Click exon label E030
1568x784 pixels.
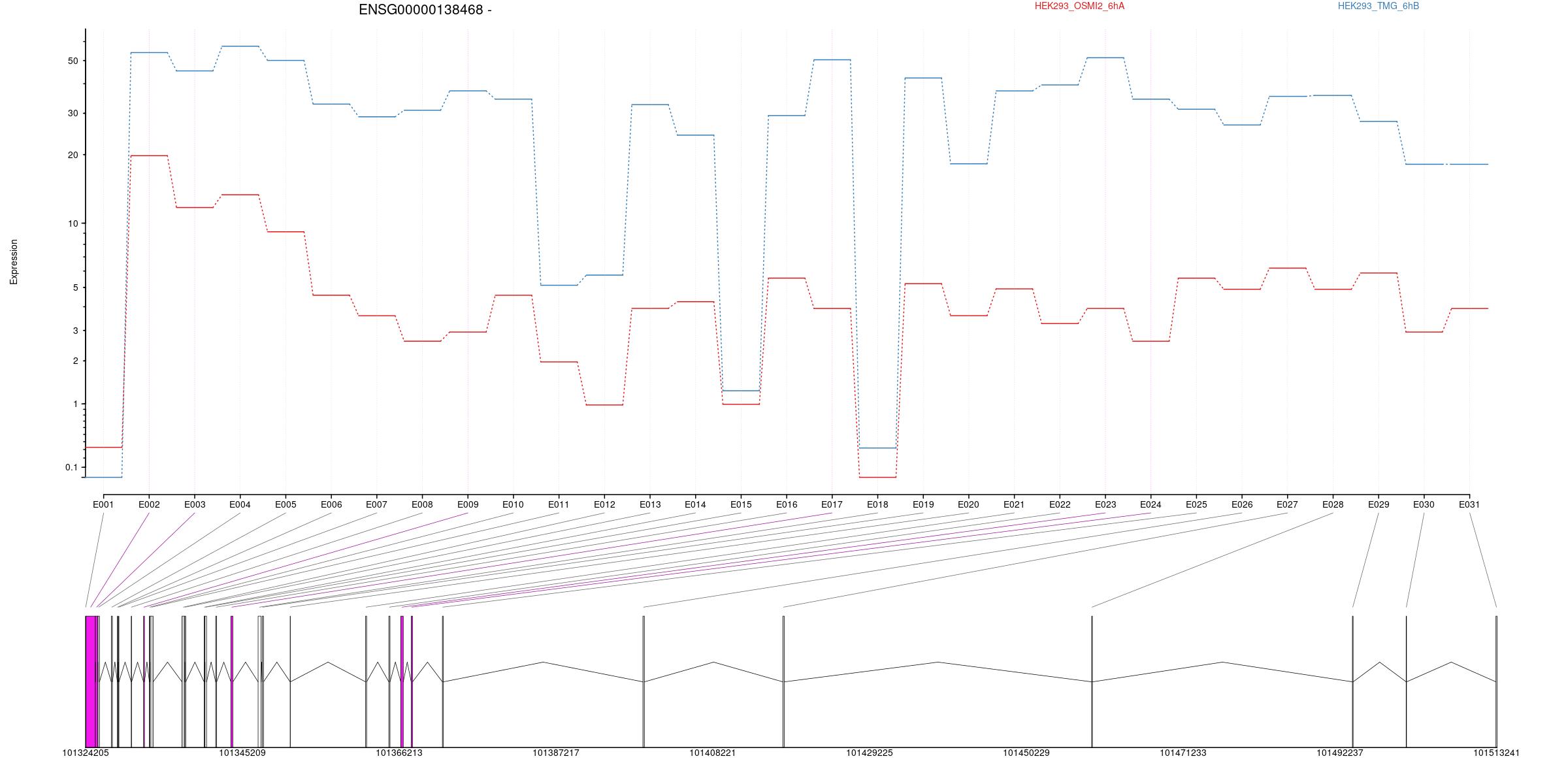pyautogui.click(x=1424, y=504)
